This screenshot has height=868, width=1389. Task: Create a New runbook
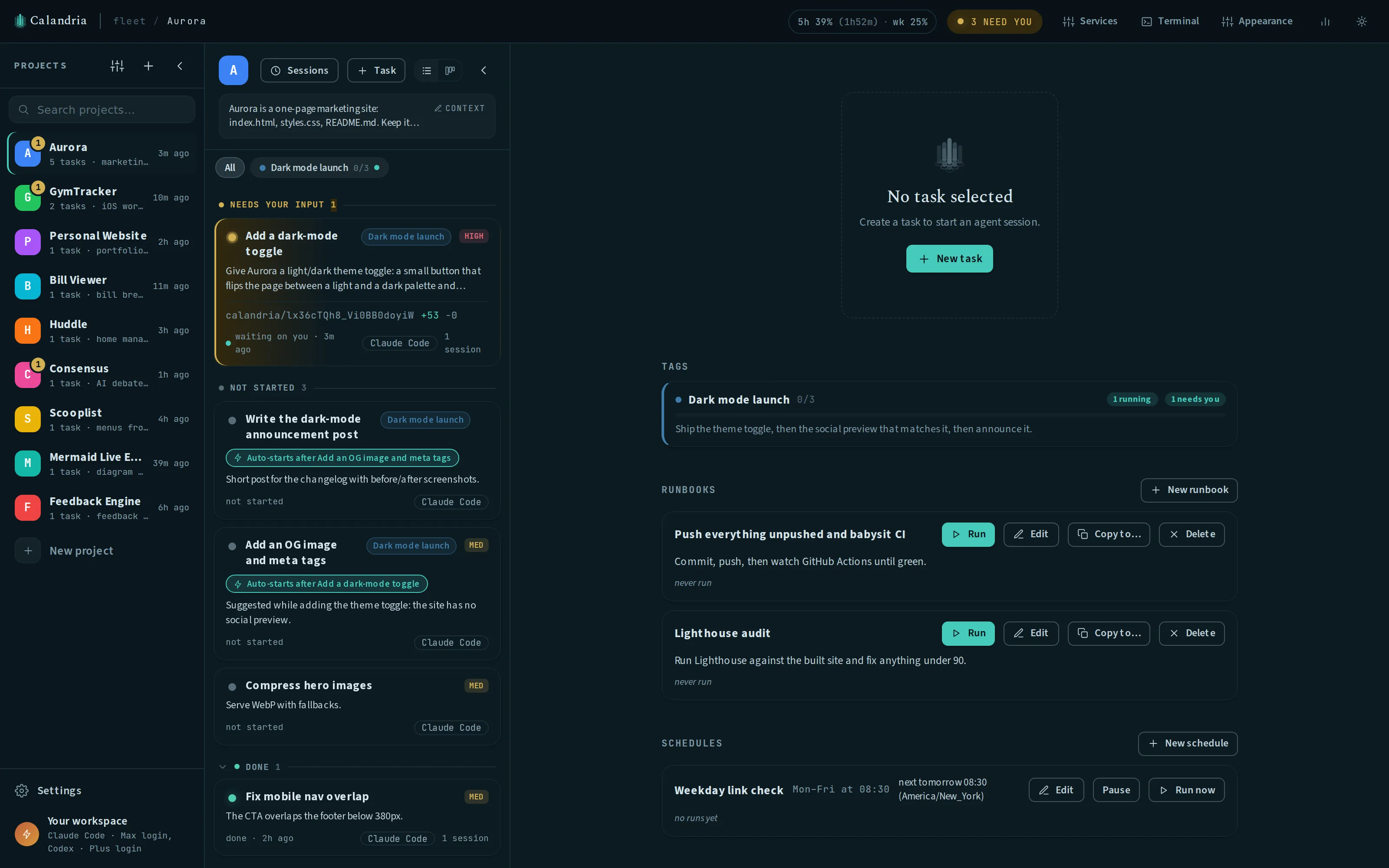pyautogui.click(x=1189, y=490)
